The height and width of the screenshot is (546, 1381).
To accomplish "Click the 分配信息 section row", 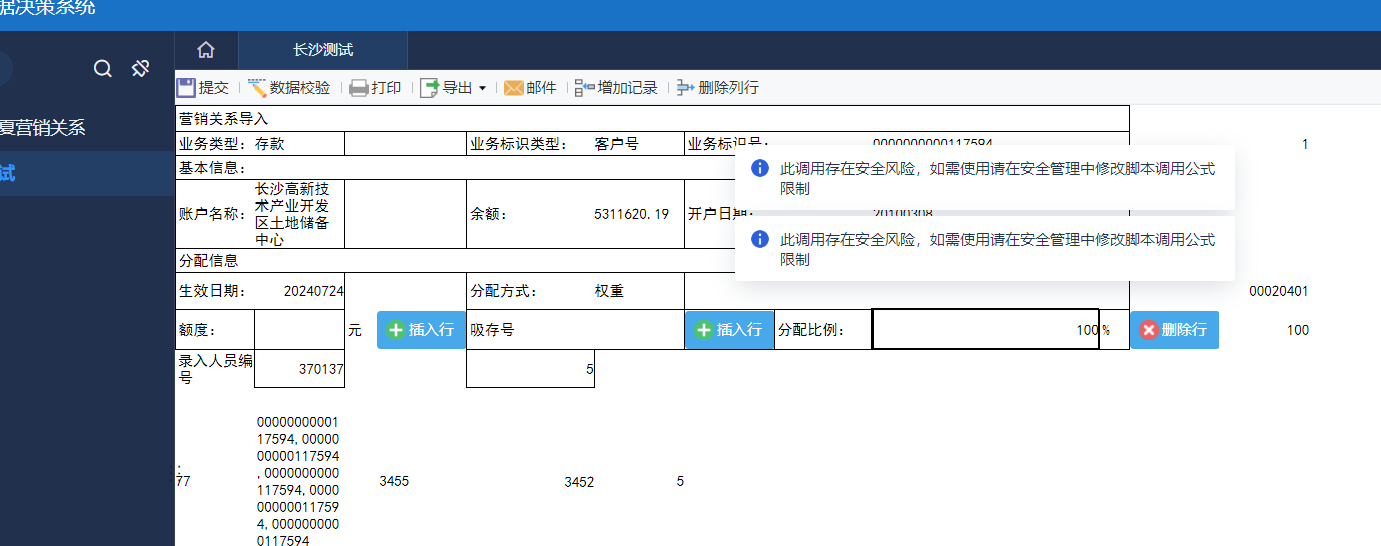I will 652,261.
